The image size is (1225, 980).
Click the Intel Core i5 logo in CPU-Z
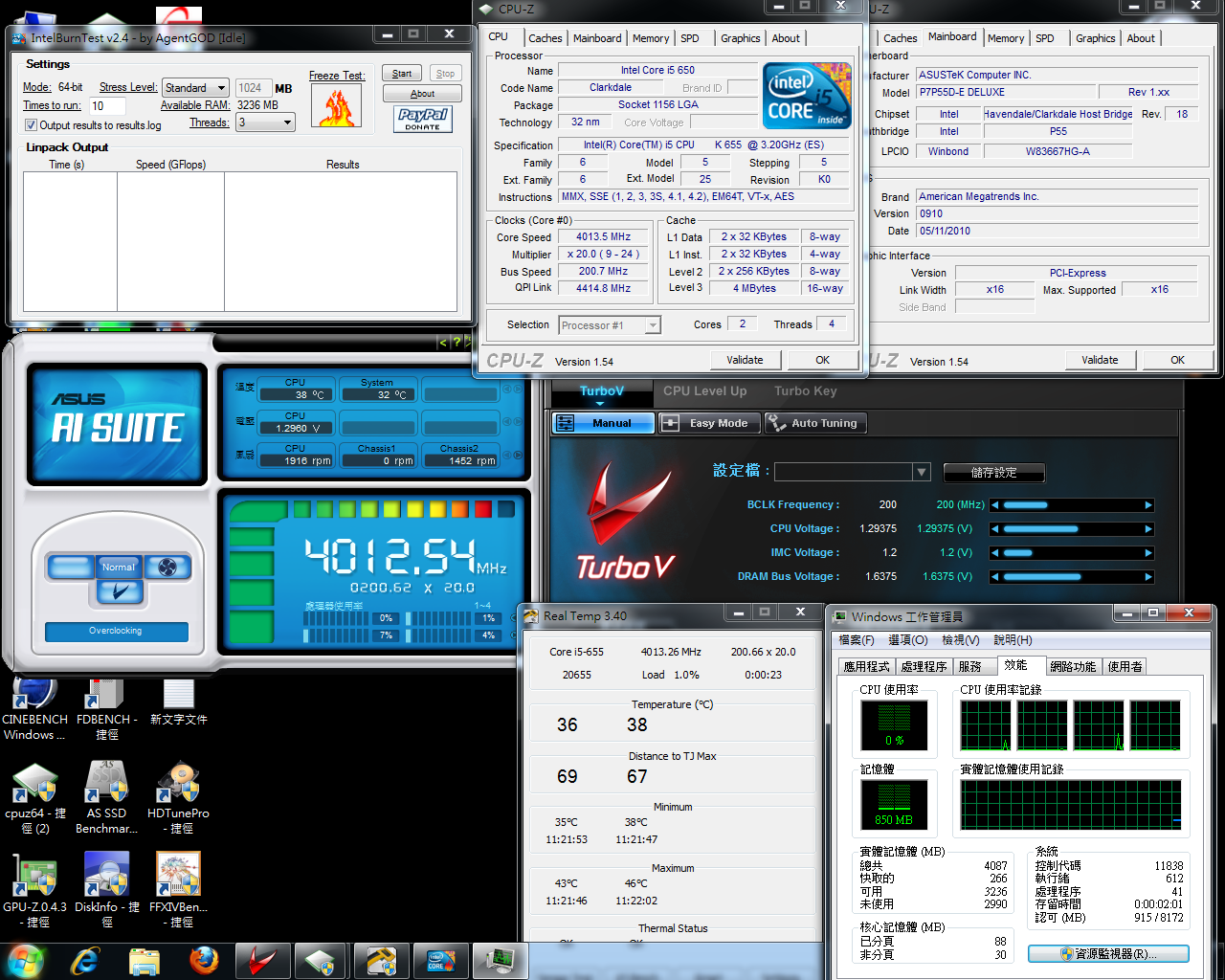click(x=807, y=96)
